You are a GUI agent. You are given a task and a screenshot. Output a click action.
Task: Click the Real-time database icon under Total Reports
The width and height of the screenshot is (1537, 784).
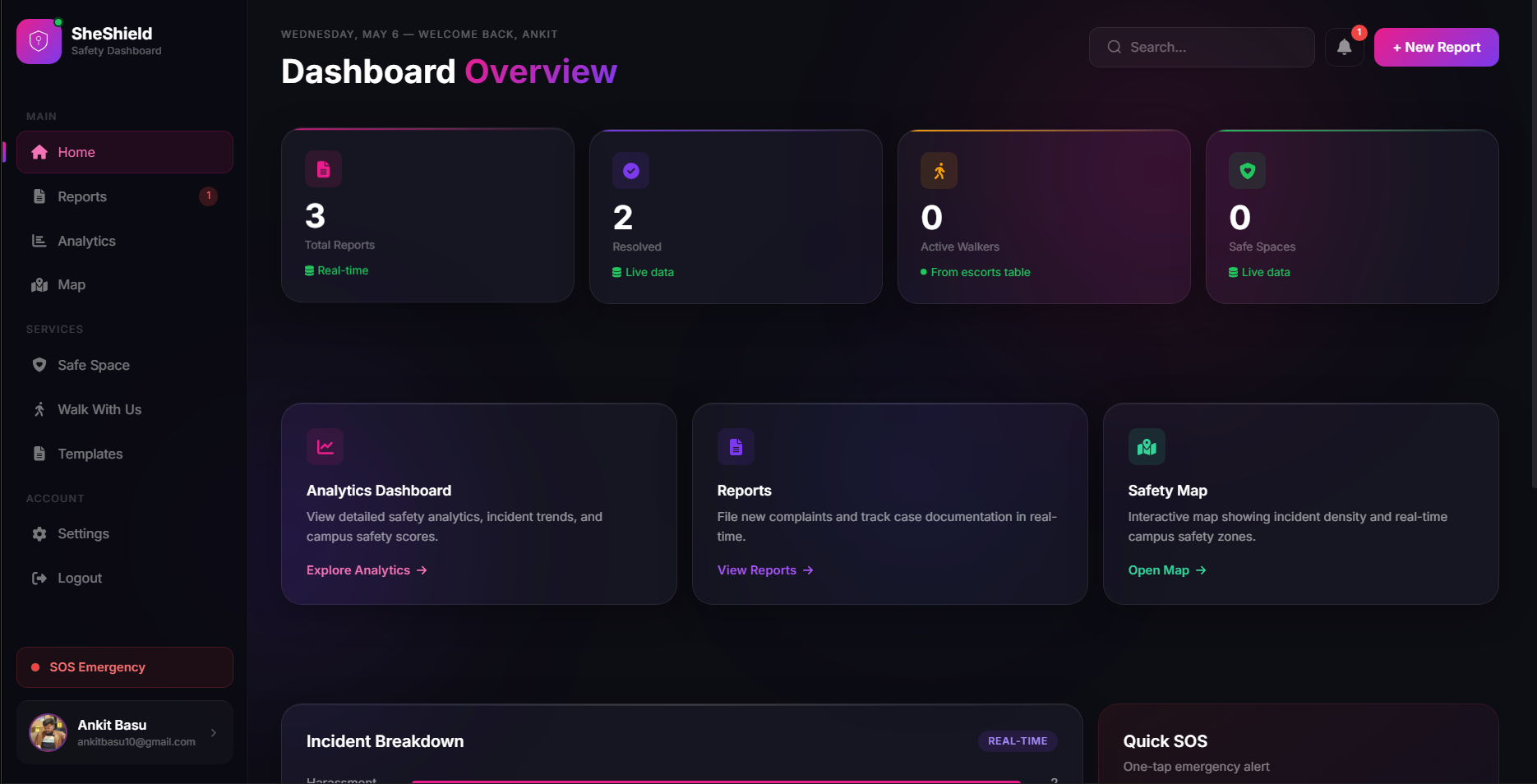310,270
